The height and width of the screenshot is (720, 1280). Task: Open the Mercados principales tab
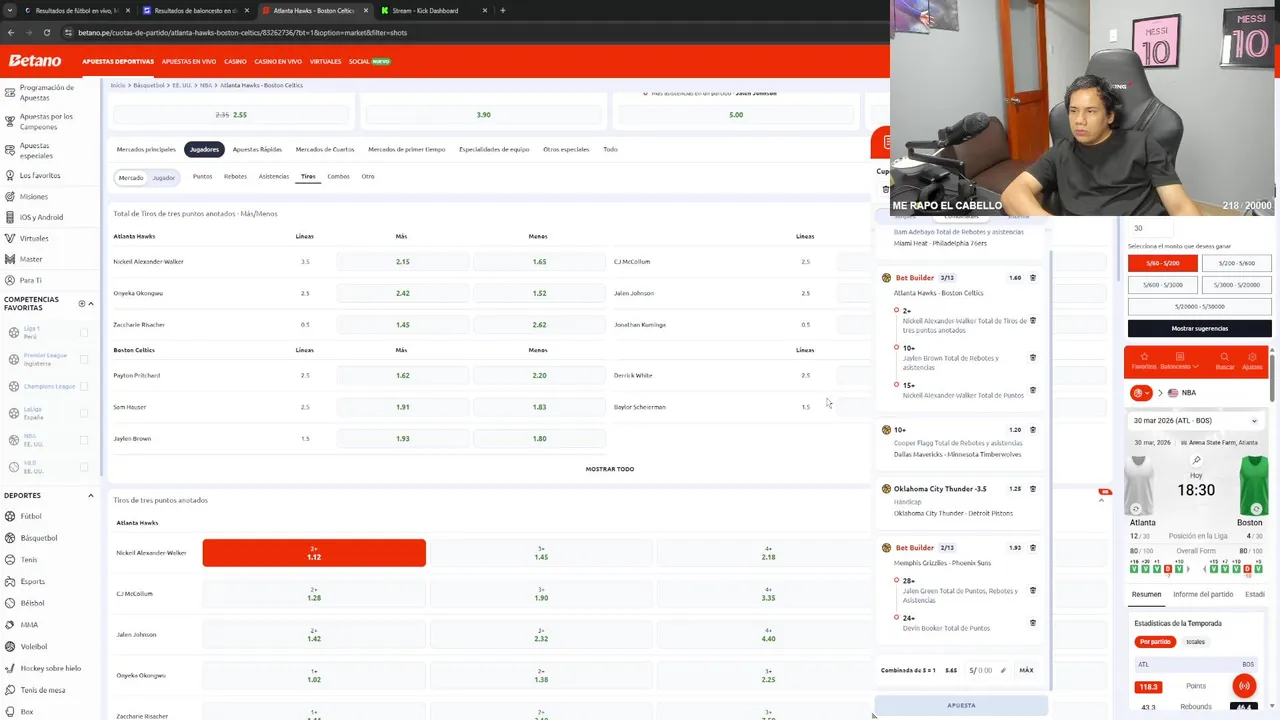click(x=146, y=149)
